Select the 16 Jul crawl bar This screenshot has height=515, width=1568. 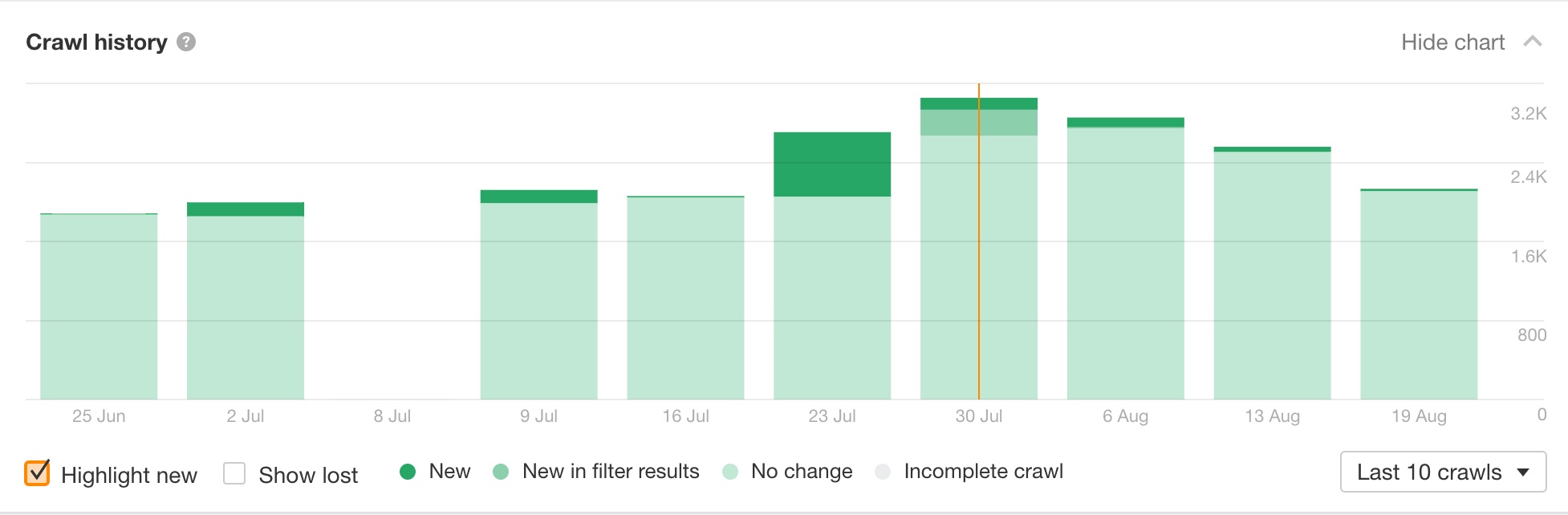pos(685,298)
